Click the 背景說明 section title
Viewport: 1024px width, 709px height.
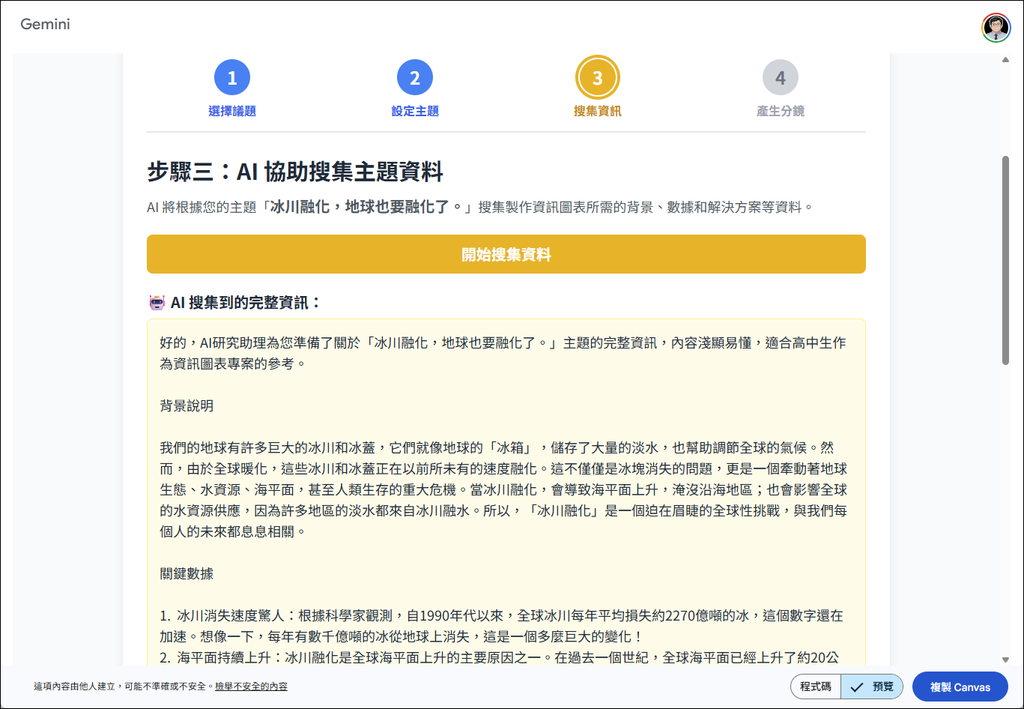pos(187,406)
